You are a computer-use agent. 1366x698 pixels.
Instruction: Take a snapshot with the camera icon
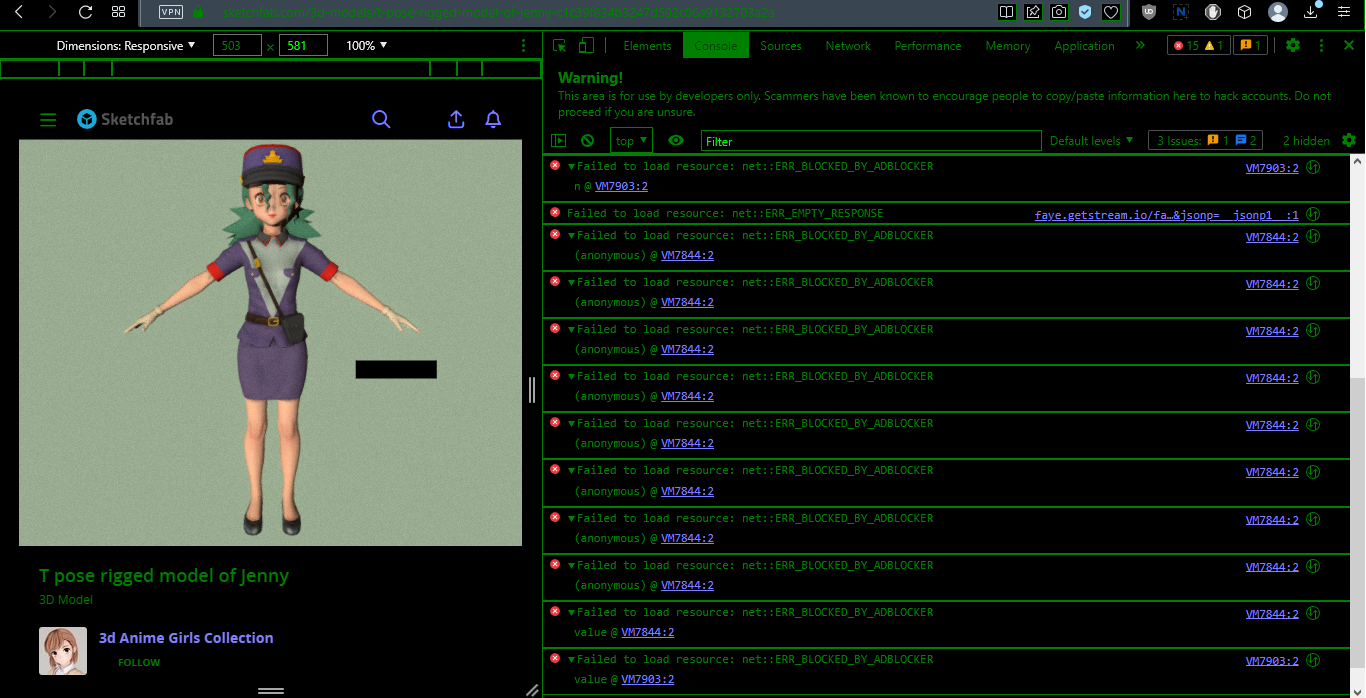[1059, 12]
